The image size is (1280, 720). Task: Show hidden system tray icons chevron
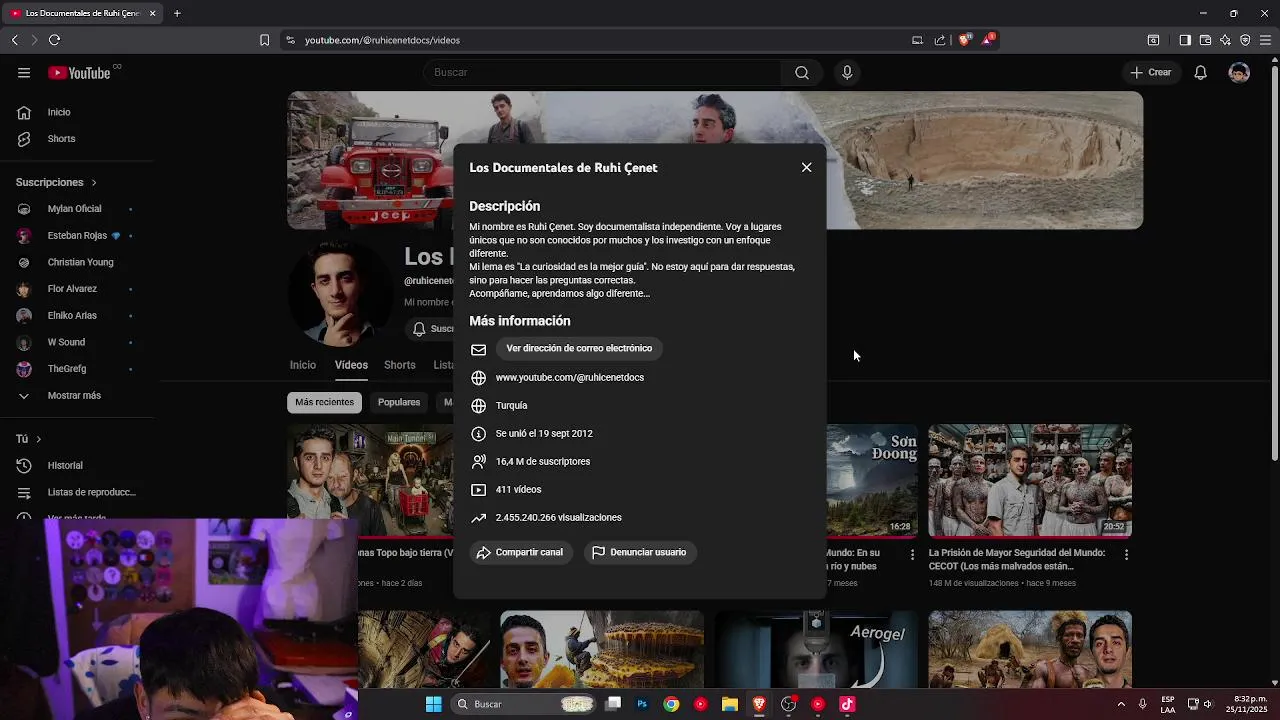click(x=1121, y=704)
